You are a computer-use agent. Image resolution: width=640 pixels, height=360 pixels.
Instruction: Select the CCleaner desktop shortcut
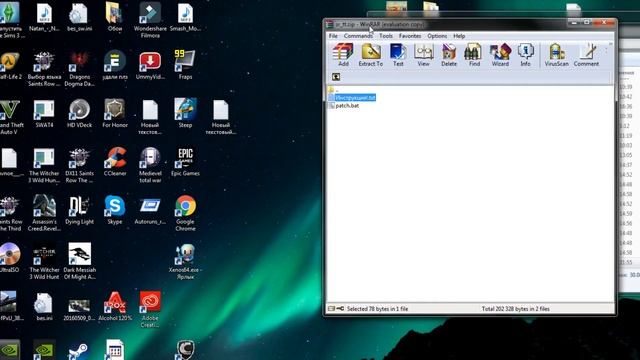click(115, 162)
